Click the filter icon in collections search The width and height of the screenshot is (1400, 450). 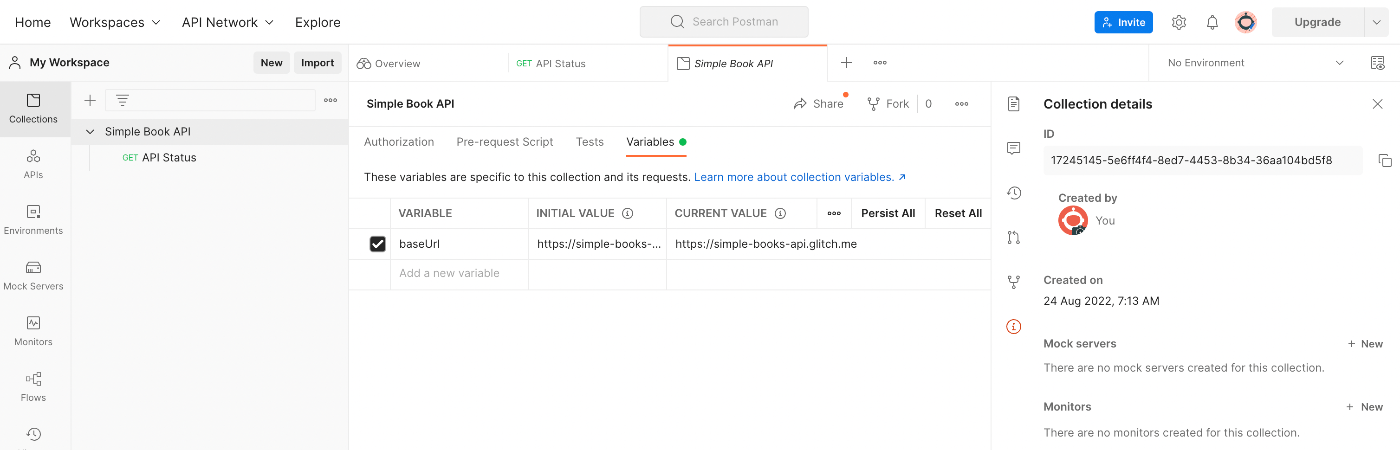coord(122,100)
